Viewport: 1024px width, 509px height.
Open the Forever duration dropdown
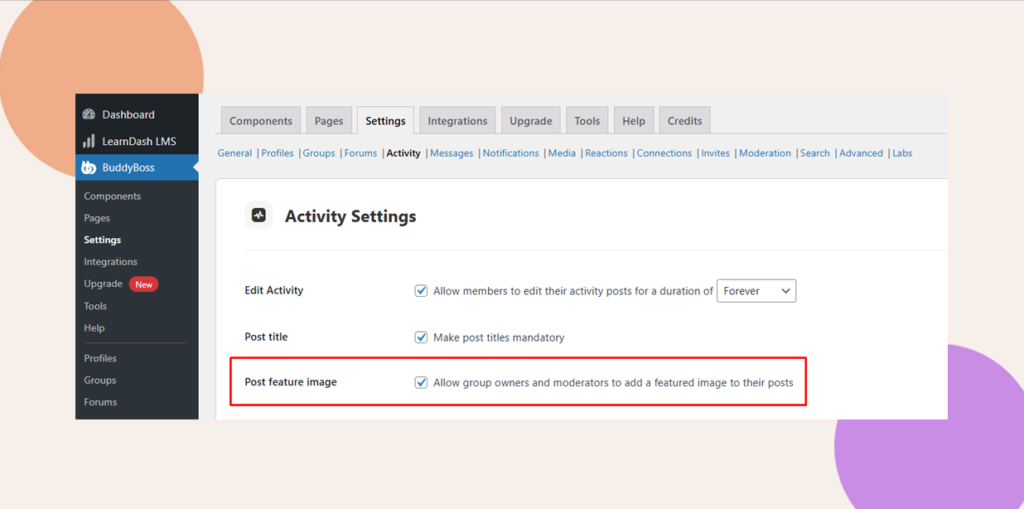point(756,291)
